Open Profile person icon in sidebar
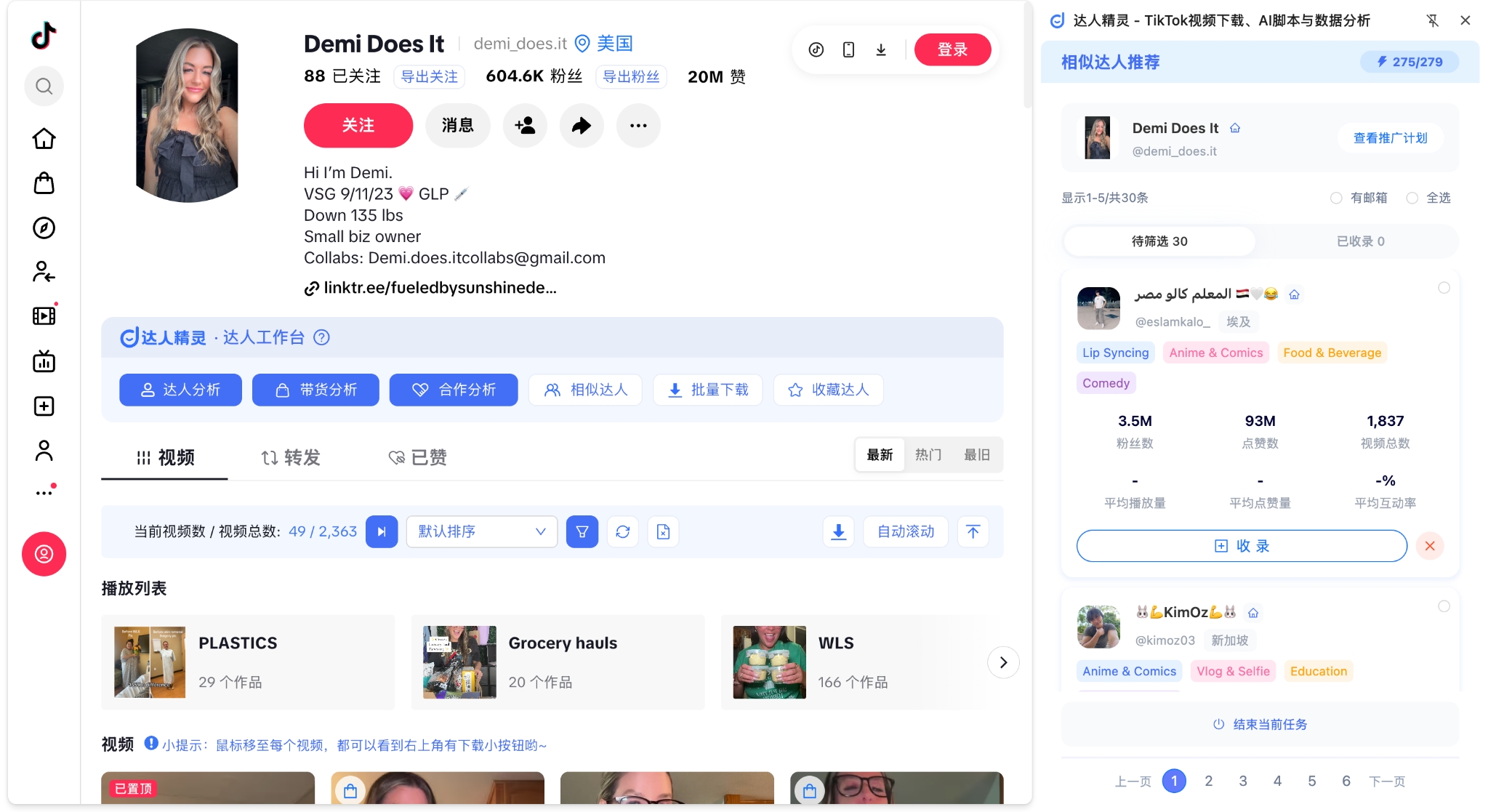Image resolution: width=1488 pixels, height=812 pixels. coord(44,451)
